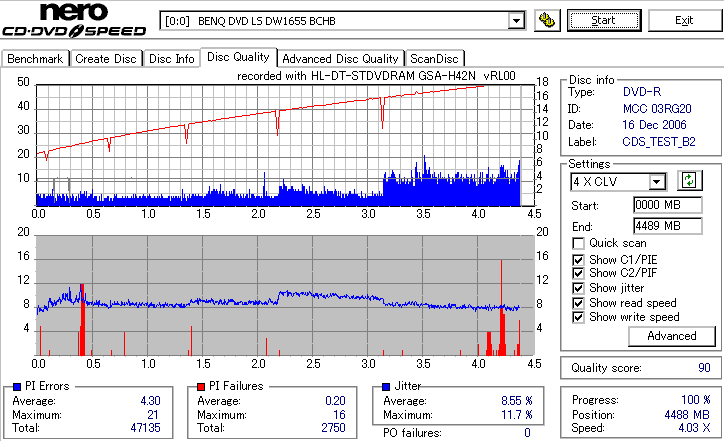Viewport: 724px width, 441px height.
Task: Click the PO failures value 0
Action: 527,433
